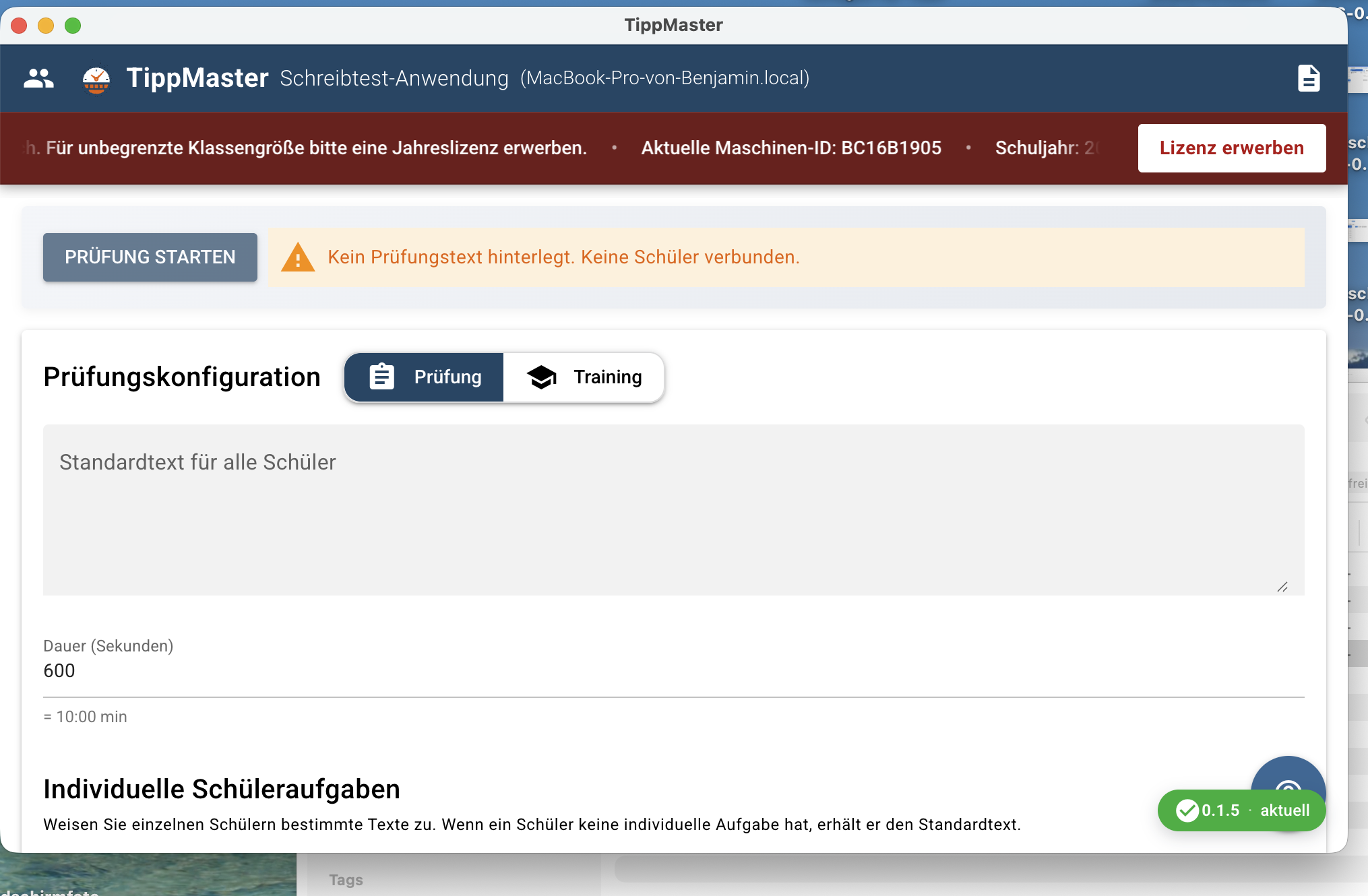Switch to the Prüfung mode tab
This screenshot has width=1368, height=896.
425,377
